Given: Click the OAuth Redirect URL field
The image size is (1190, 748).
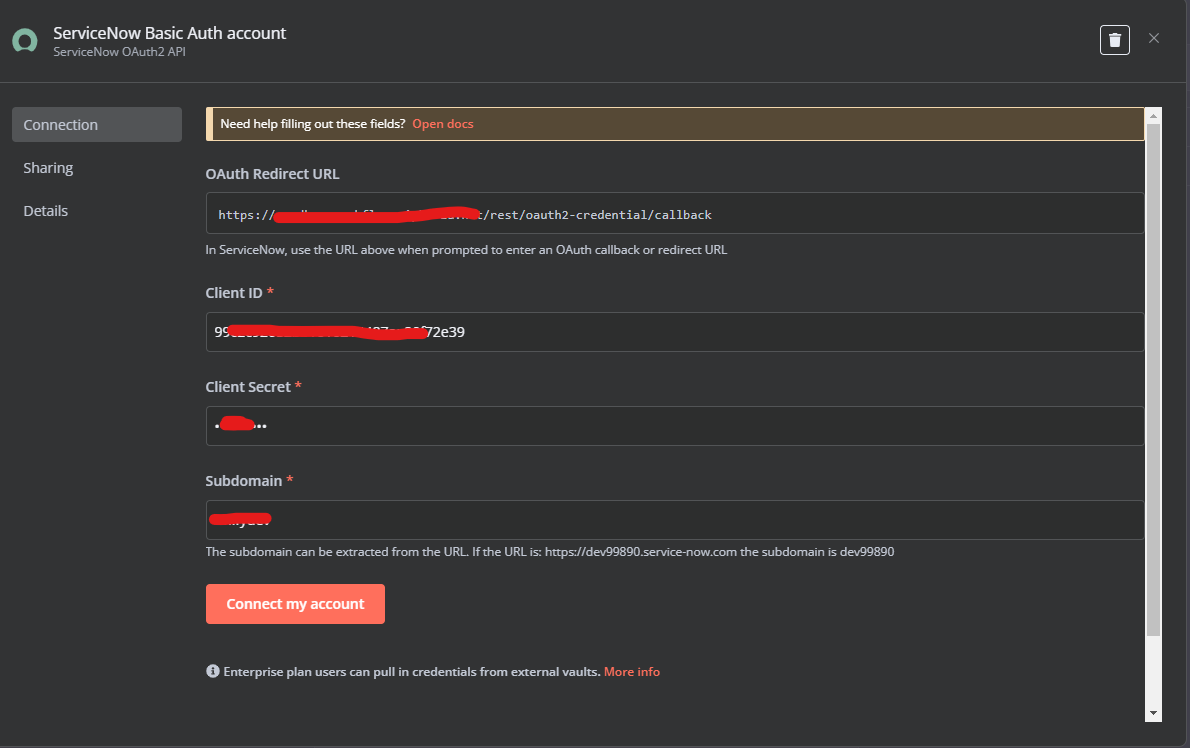Looking at the screenshot, I should click(675, 213).
